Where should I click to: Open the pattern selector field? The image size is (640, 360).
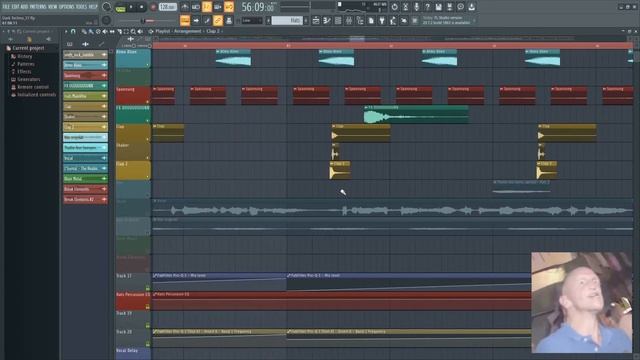(287, 20)
